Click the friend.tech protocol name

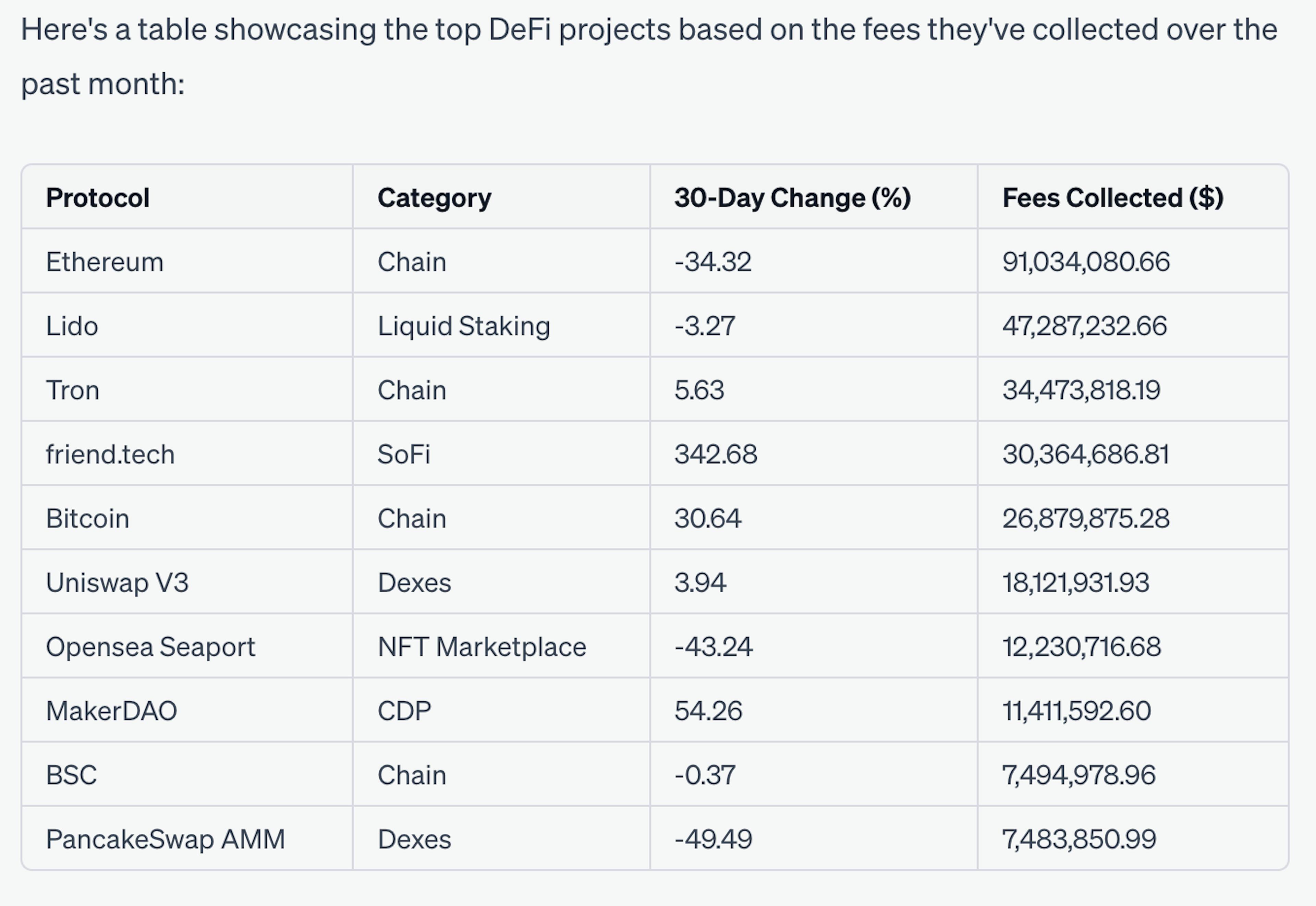click(x=110, y=454)
